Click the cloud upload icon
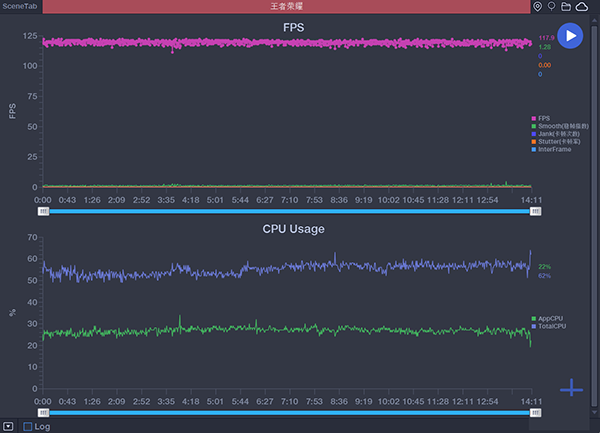This screenshot has height=433, width=600. [x=582, y=7]
